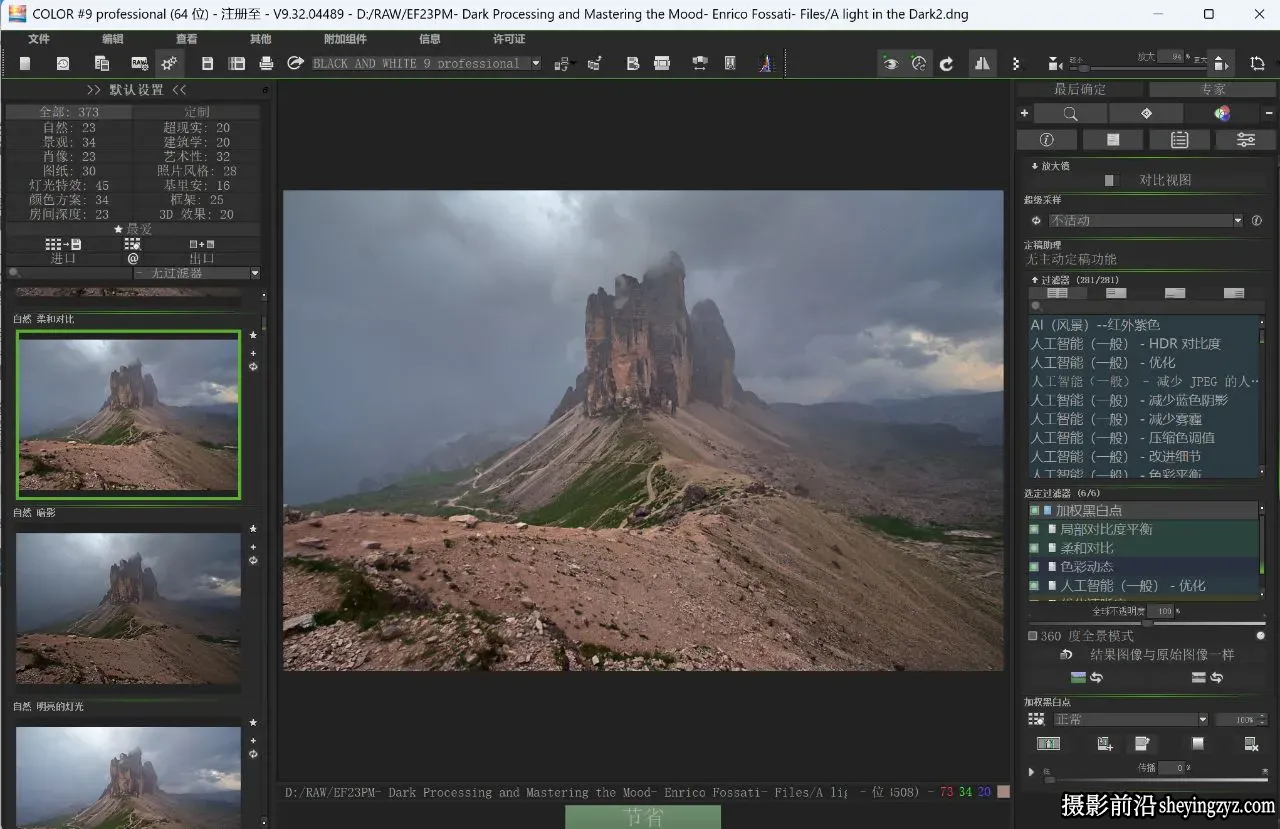The height and width of the screenshot is (829, 1280).
Task: Open the 编辑 menu
Action: tap(113, 39)
